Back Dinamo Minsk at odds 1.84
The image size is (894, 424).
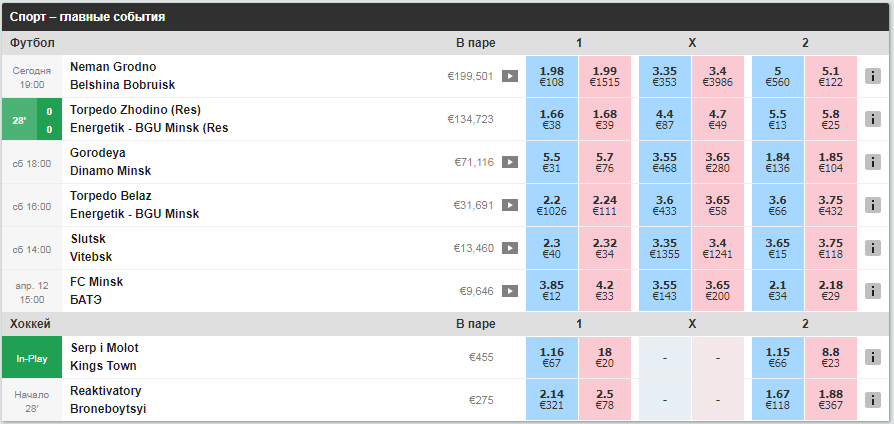coord(778,162)
